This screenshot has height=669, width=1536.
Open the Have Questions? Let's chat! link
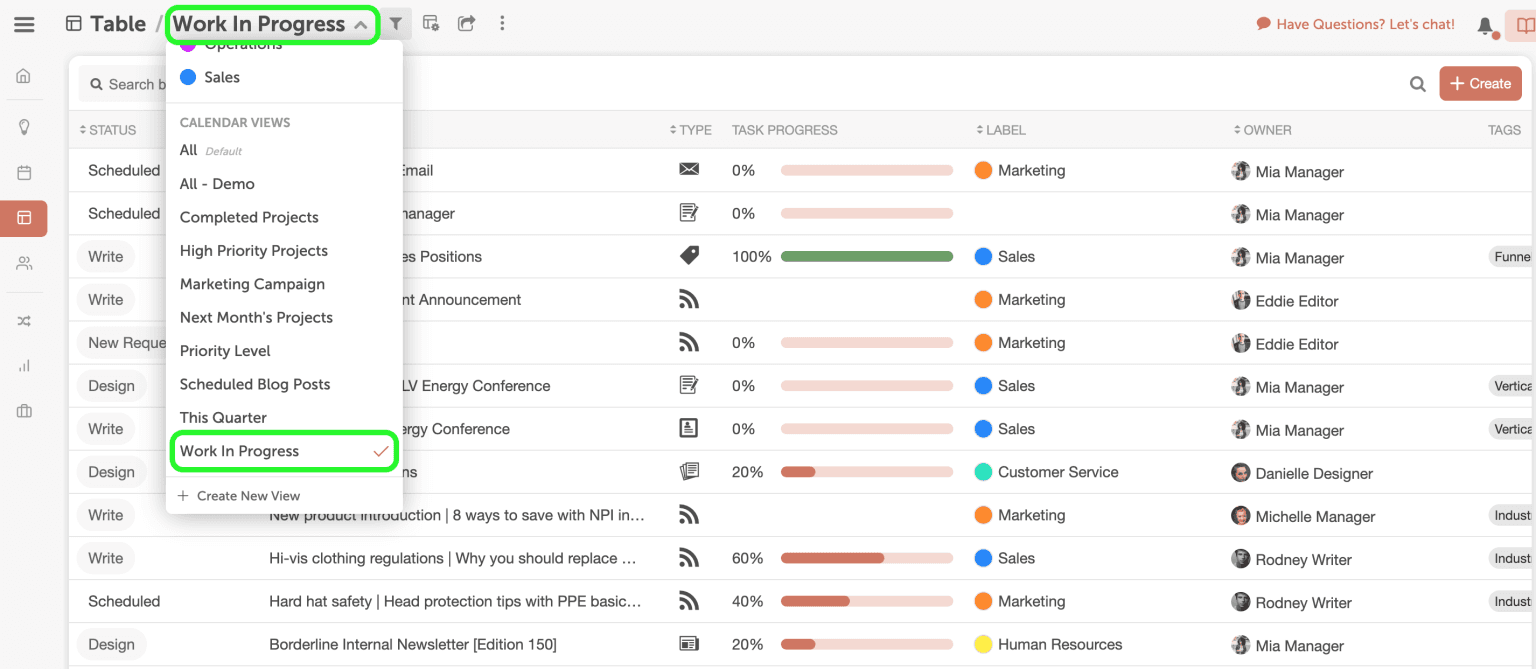[1355, 24]
